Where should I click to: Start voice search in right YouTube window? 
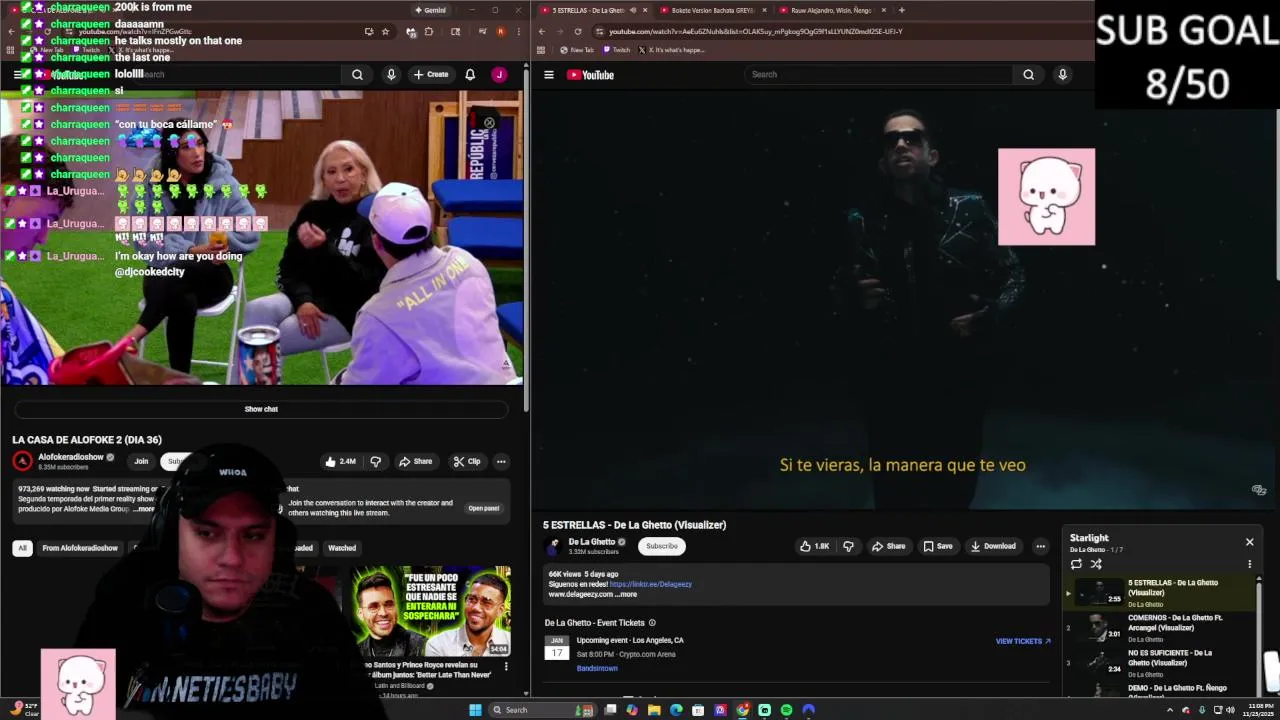pos(1062,74)
